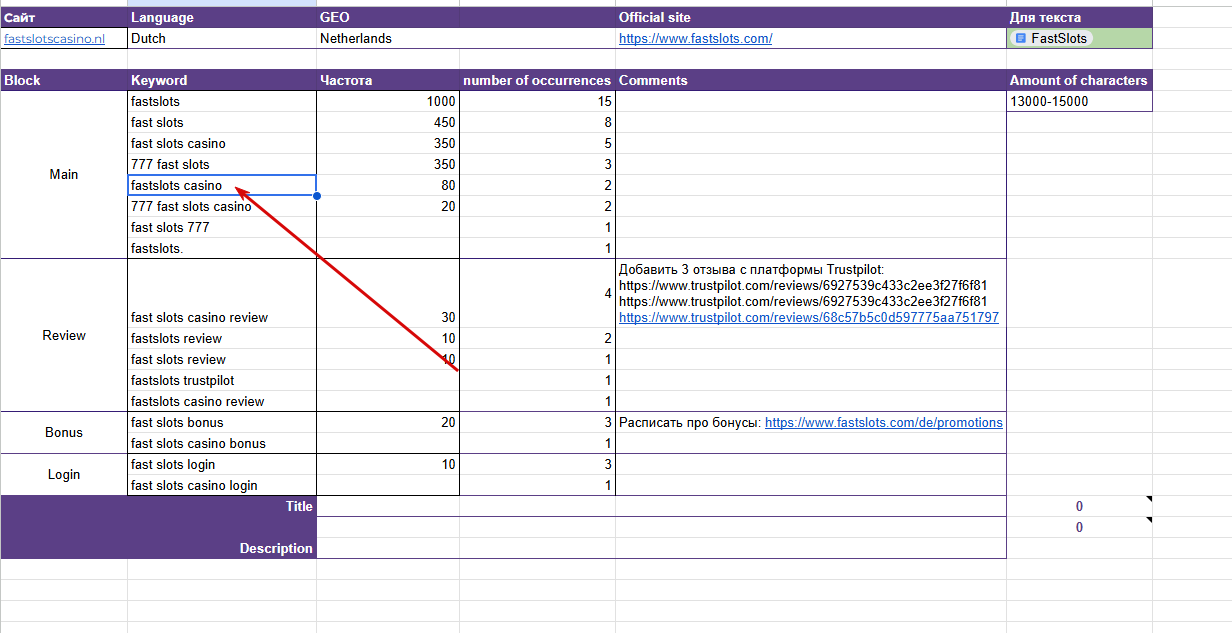Select the "Расписать про бонусы:" comment text

tap(690, 423)
